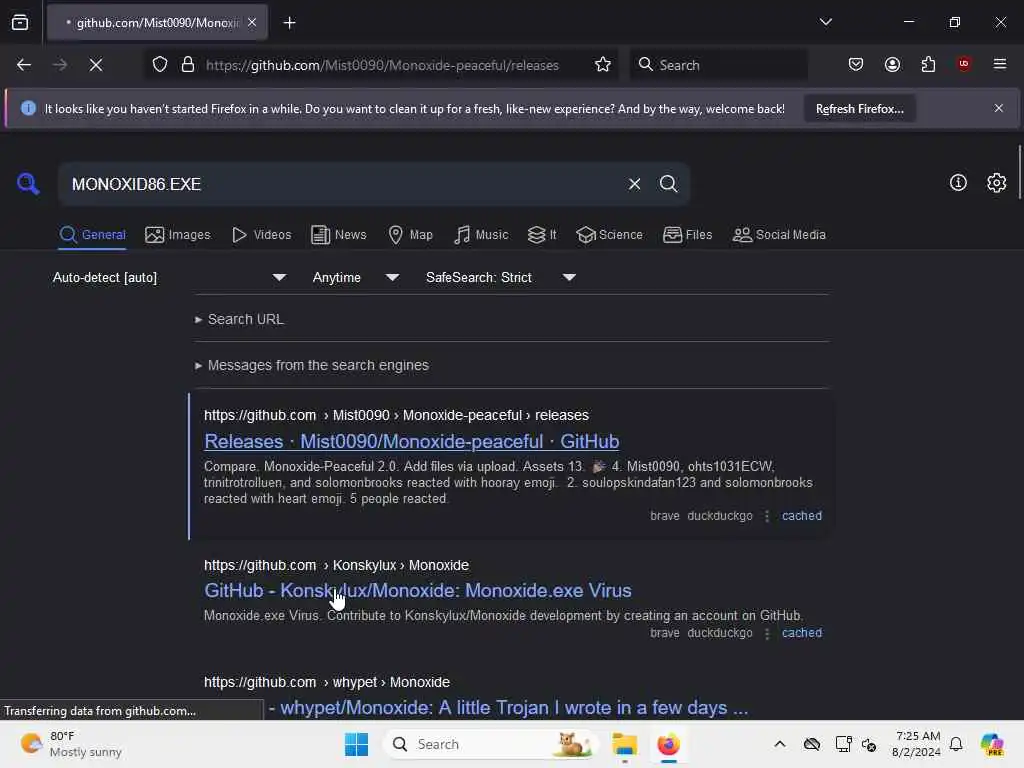Dismiss the Firefox refresh notification bar

(999, 108)
